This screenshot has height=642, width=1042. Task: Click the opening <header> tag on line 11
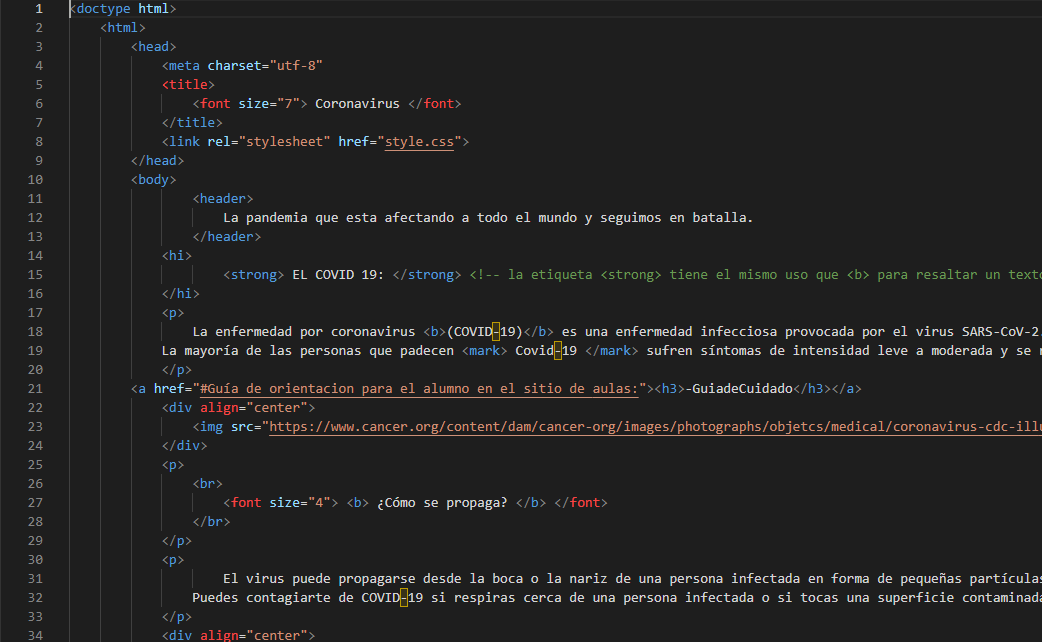(223, 199)
